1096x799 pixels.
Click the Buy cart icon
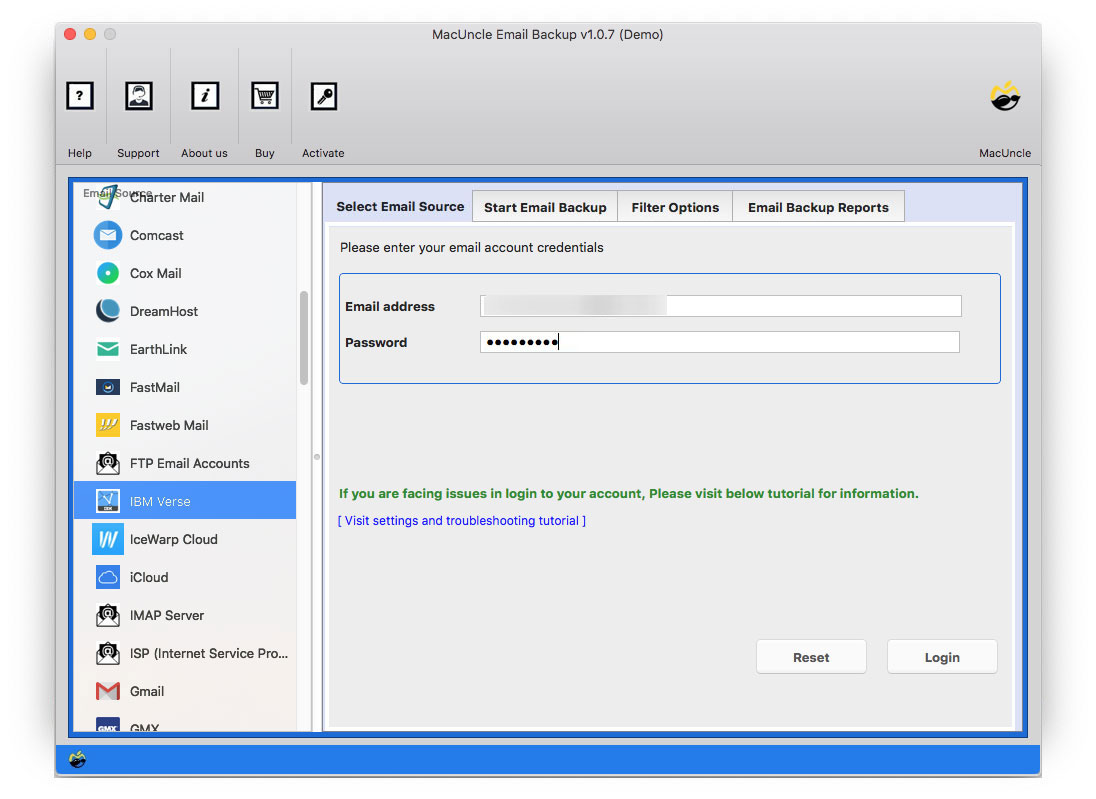click(x=264, y=96)
